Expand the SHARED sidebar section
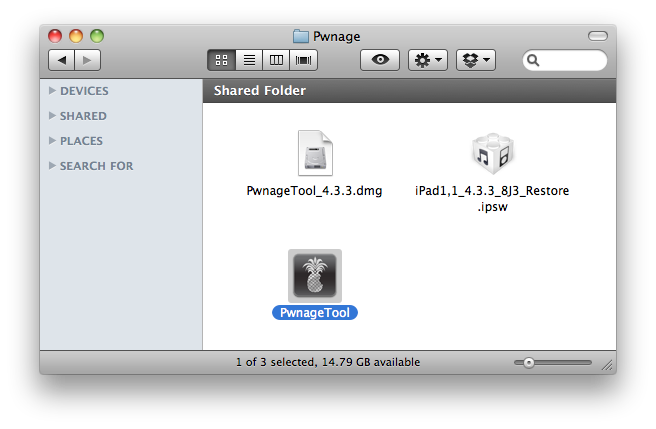This screenshot has height=429, width=656. 52,116
